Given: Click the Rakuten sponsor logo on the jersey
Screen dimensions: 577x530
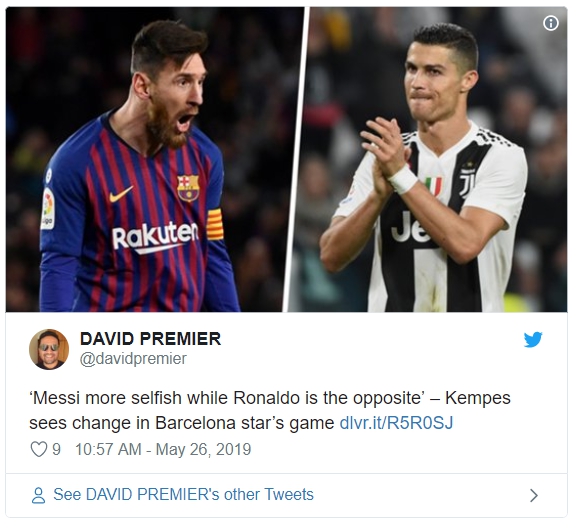Looking at the screenshot, I should [x=155, y=237].
